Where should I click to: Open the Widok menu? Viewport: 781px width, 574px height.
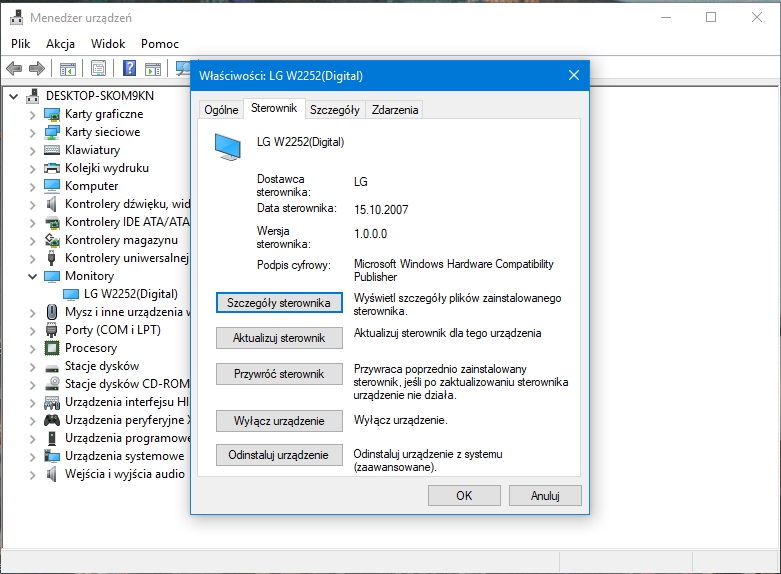pos(108,44)
